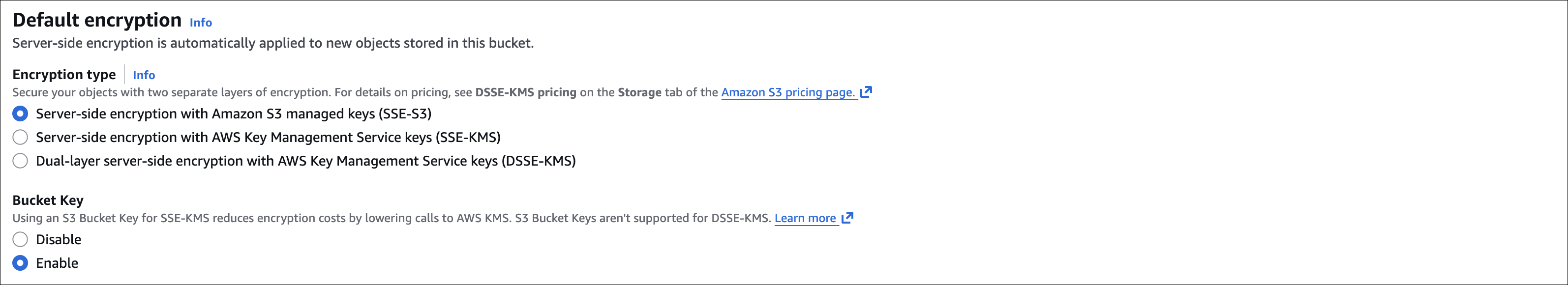The width and height of the screenshot is (1568, 285).
Task: Click the bold 'DSSE-KMS pricing' text
Action: [x=525, y=92]
